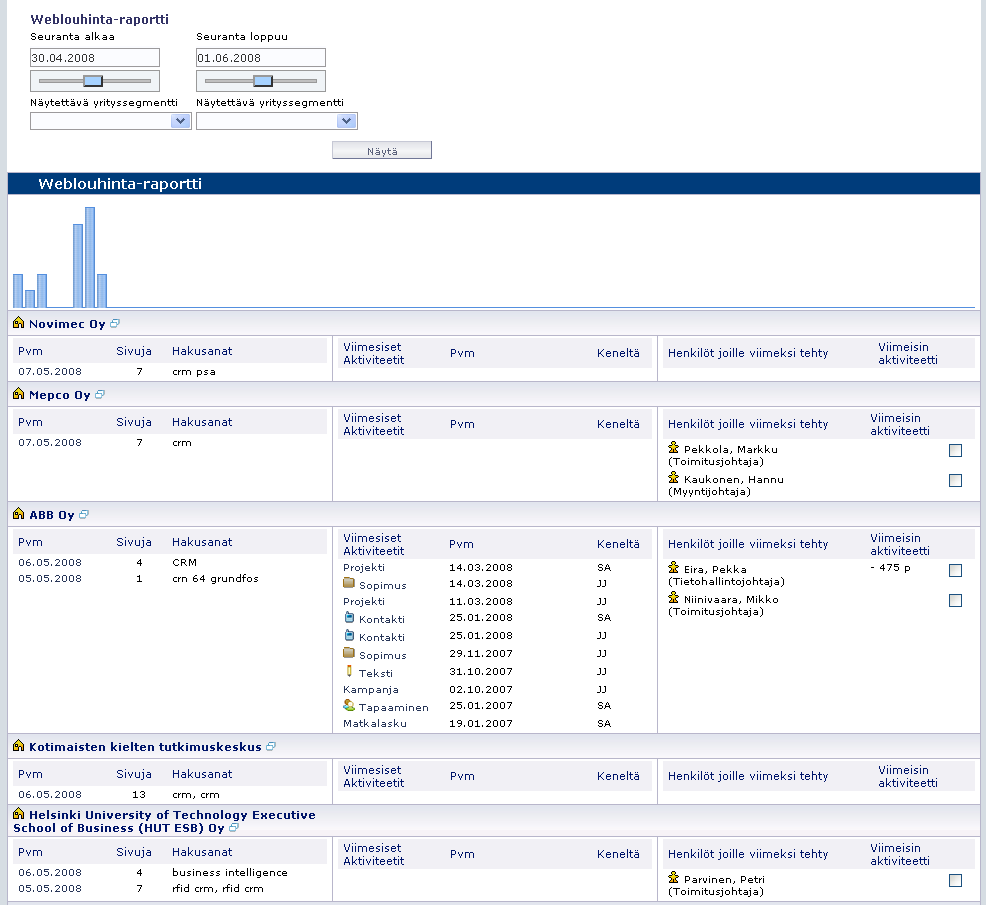1001x905 pixels.
Task: Focus the Seuranta alkaa date field
Action: 94,57
